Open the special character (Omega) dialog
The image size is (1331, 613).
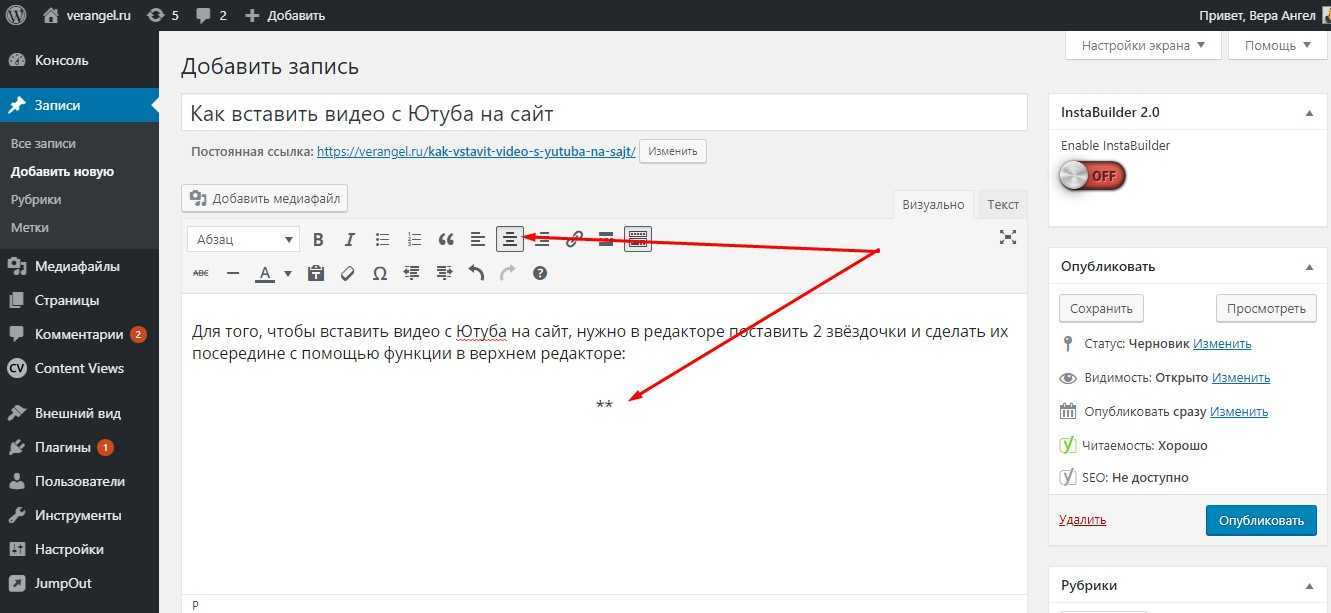point(380,273)
